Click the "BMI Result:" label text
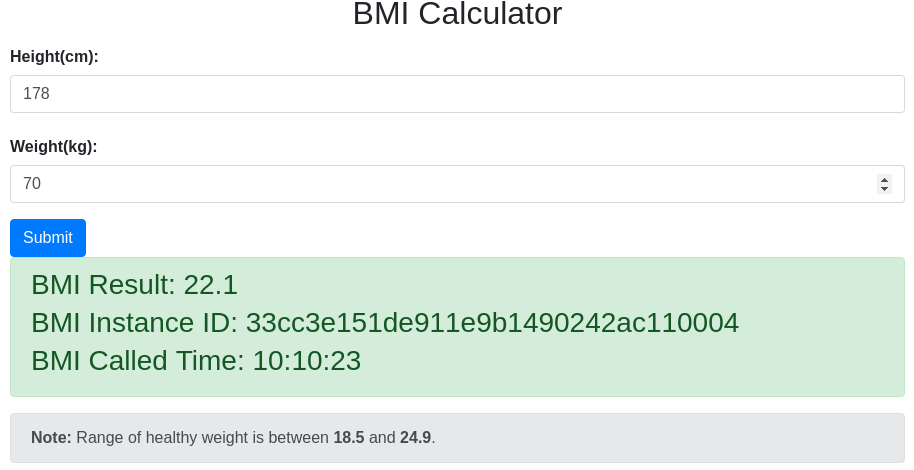Screen dimensions: 914x470 pyautogui.click(x=104, y=285)
